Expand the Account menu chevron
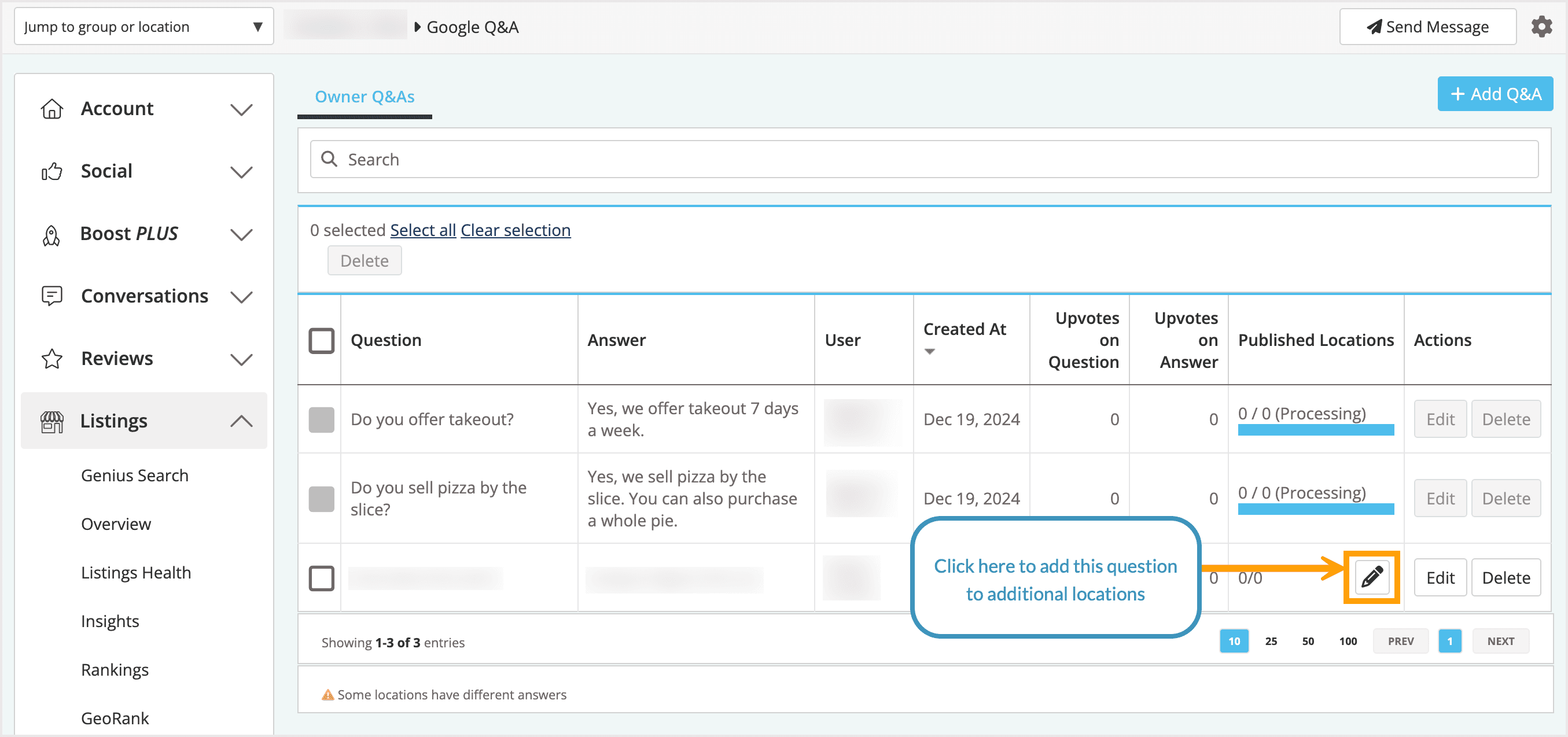This screenshot has width=1568, height=737. coord(241,109)
